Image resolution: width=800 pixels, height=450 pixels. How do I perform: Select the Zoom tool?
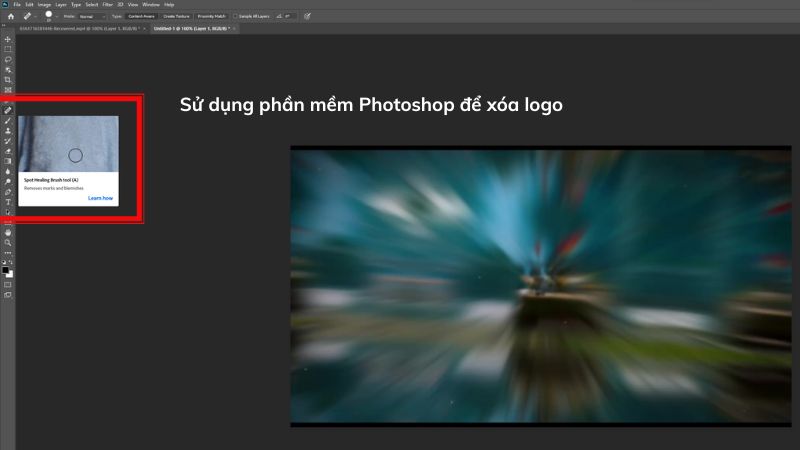(x=8, y=242)
